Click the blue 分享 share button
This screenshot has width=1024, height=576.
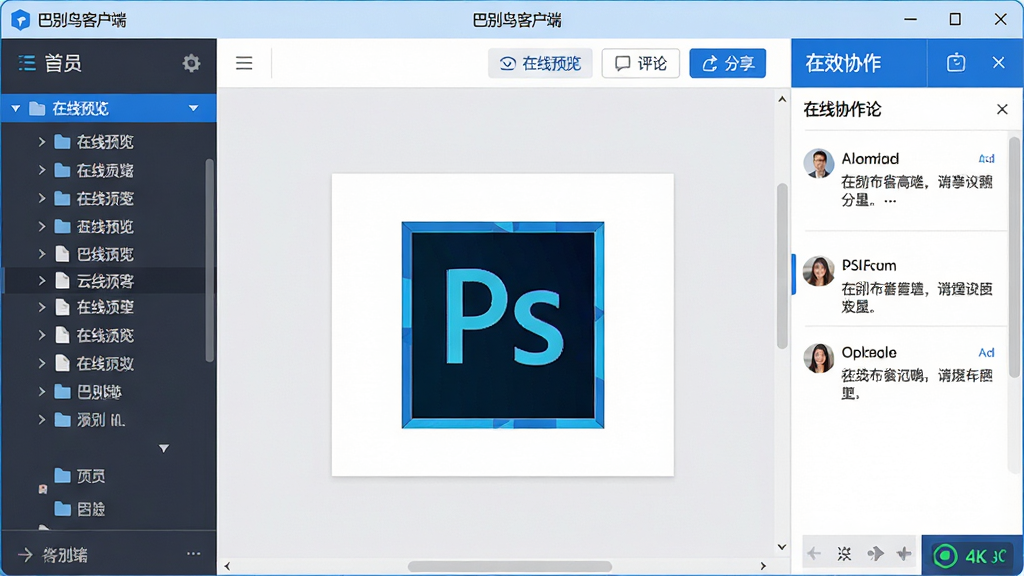click(728, 63)
